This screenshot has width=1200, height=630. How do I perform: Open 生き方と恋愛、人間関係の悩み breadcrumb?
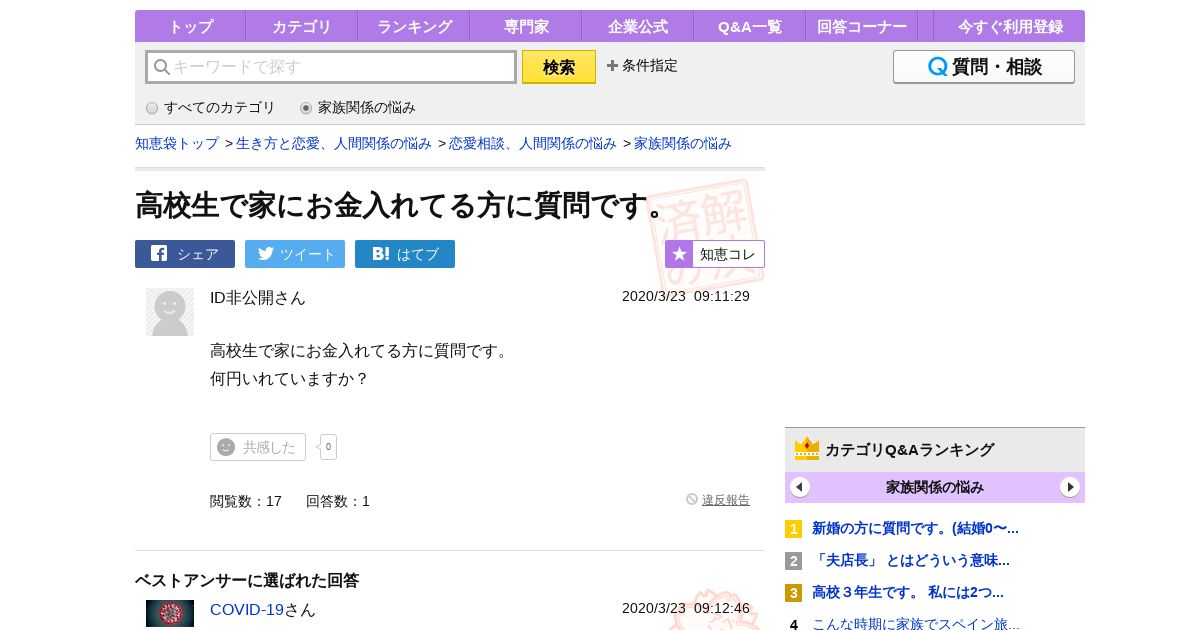pos(334,144)
